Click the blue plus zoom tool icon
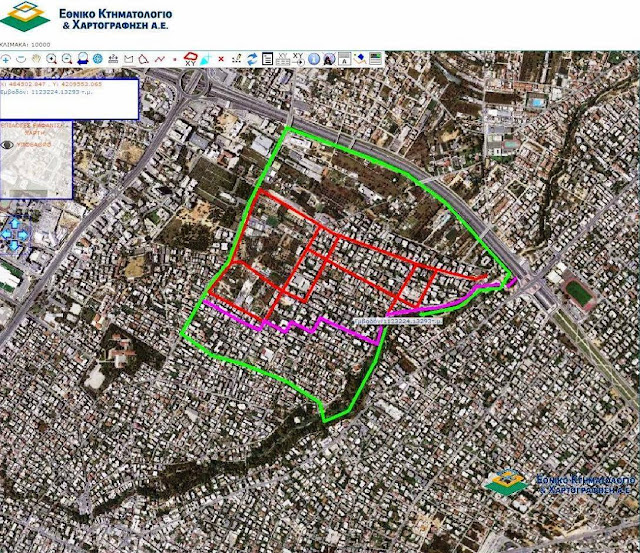The width and height of the screenshot is (640, 553). [x=6, y=59]
